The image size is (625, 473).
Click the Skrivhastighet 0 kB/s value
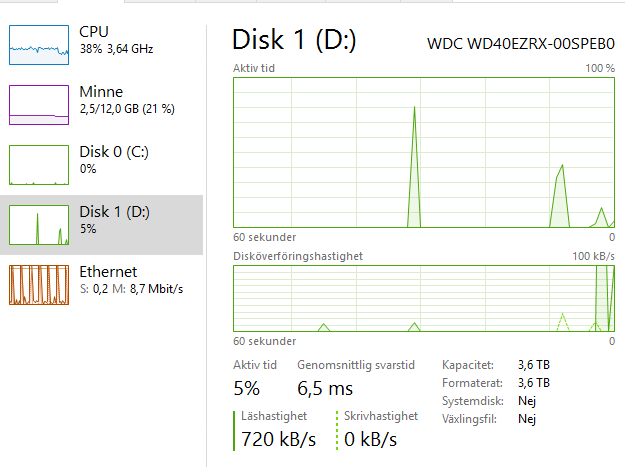click(x=370, y=439)
